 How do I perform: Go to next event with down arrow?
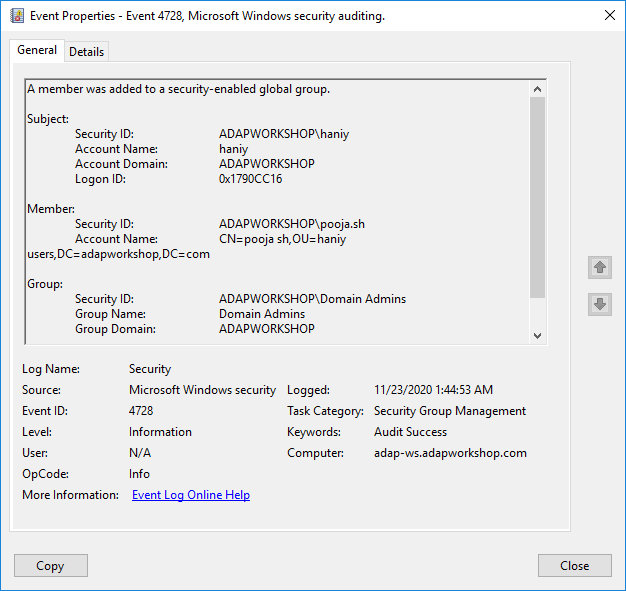tap(600, 304)
